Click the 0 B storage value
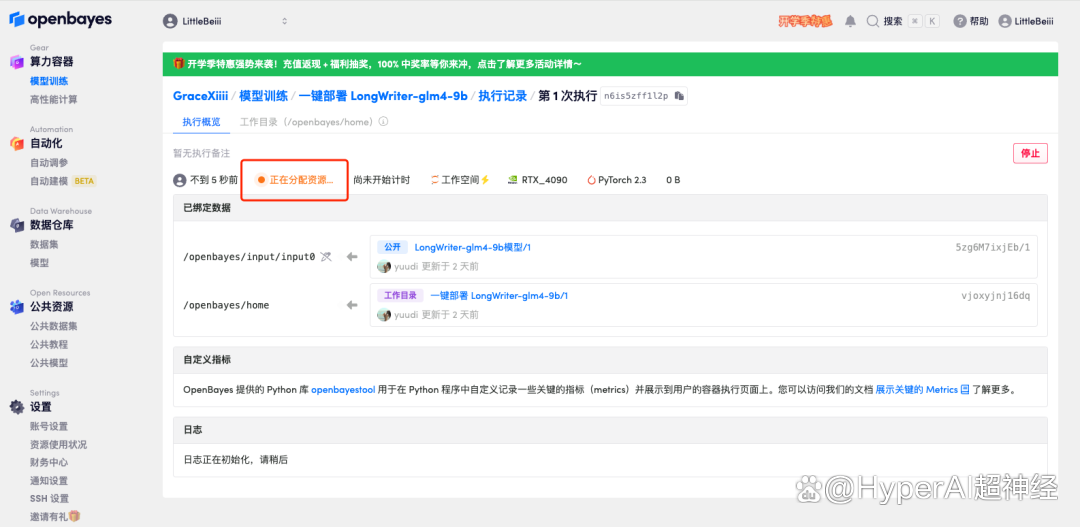This screenshot has width=1080, height=527. click(673, 180)
